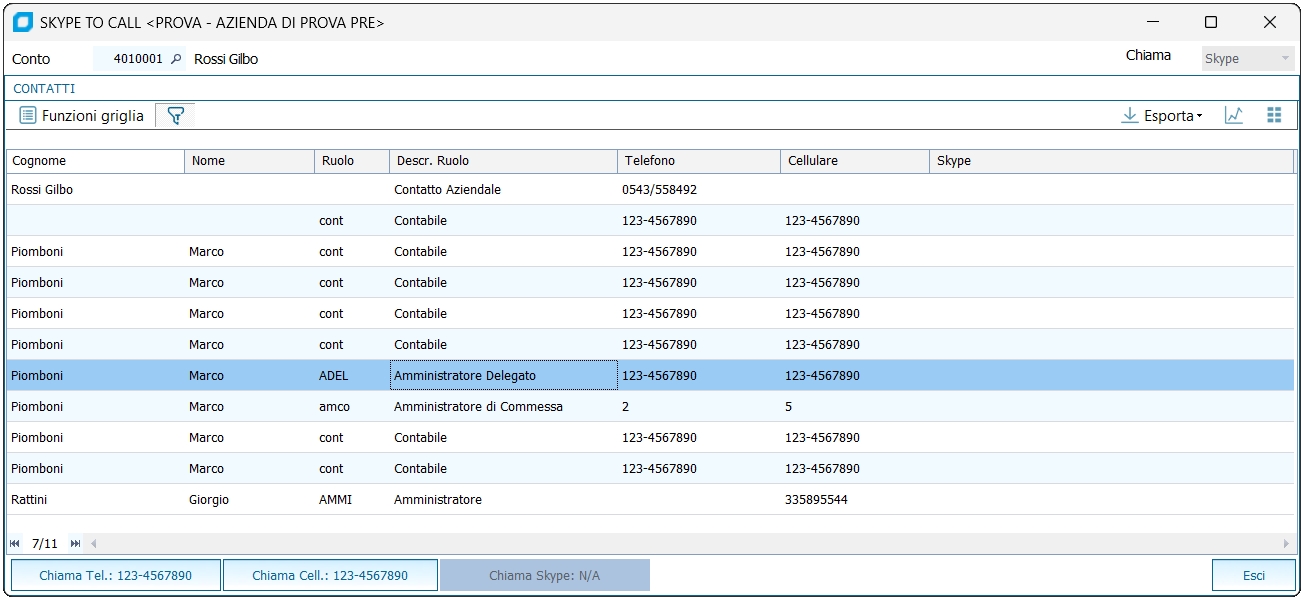The width and height of the screenshot is (1303, 599).
Task: Select the CONTATTI tab
Action: click(44, 89)
